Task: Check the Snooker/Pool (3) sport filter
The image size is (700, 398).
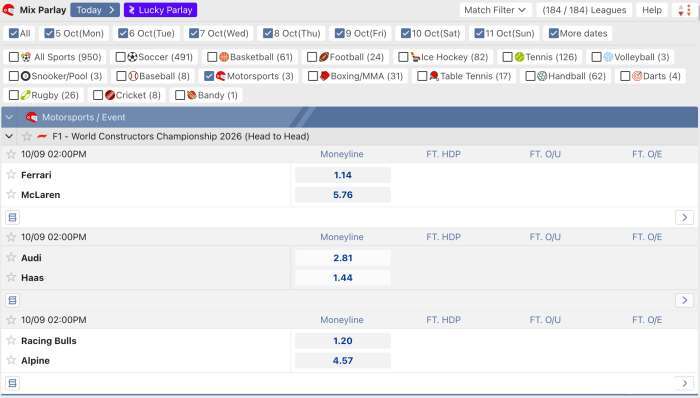Action: pyautogui.click(x=14, y=76)
